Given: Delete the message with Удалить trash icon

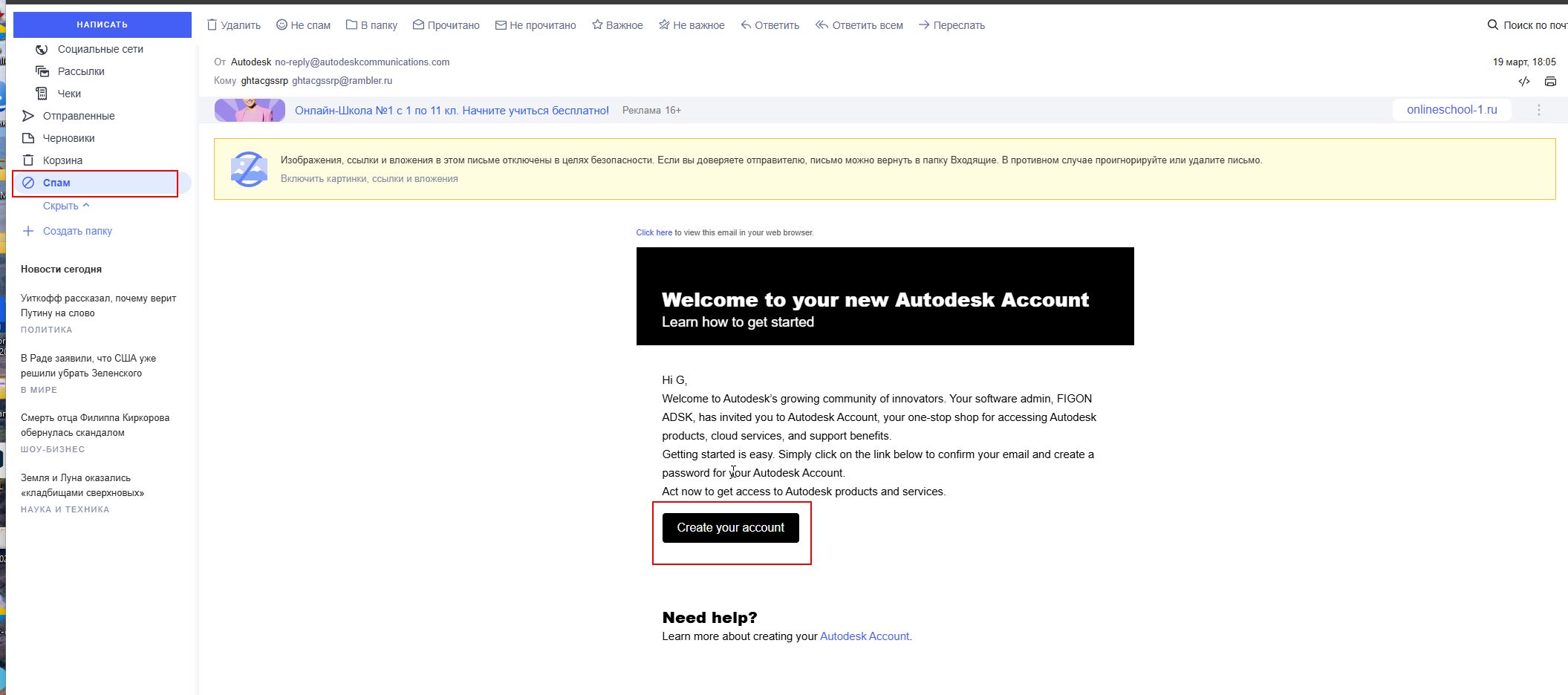Looking at the screenshot, I should tap(233, 25).
